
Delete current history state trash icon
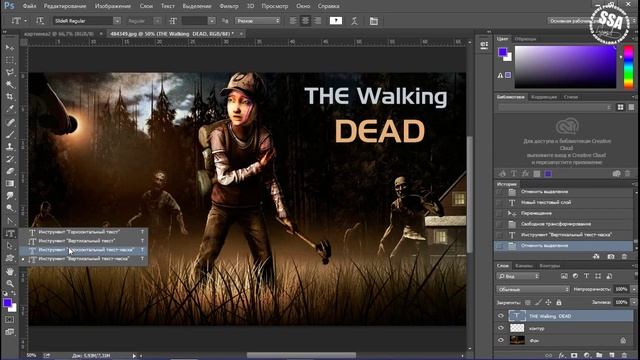[624, 256]
